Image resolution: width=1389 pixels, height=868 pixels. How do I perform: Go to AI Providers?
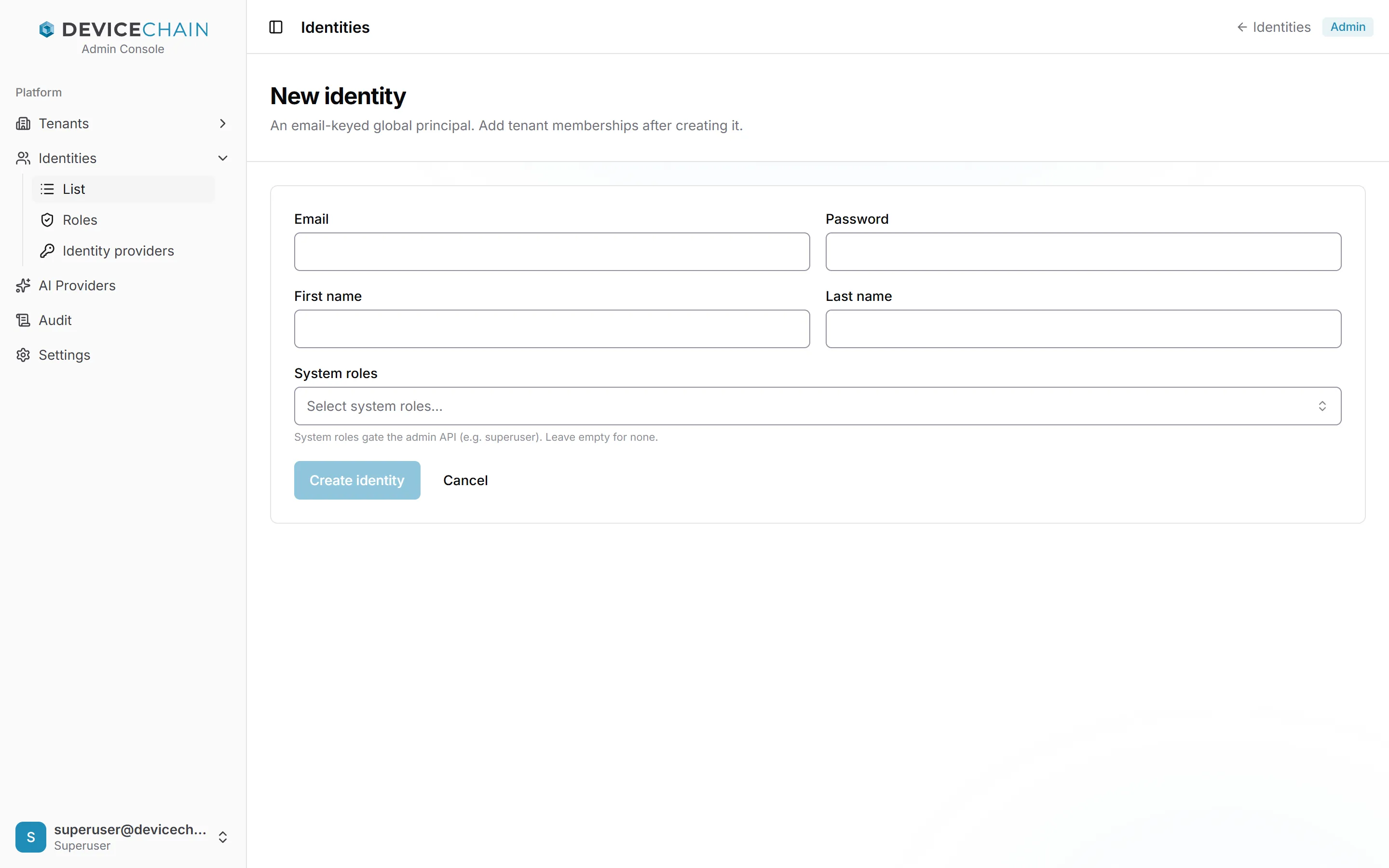click(123, 285)
